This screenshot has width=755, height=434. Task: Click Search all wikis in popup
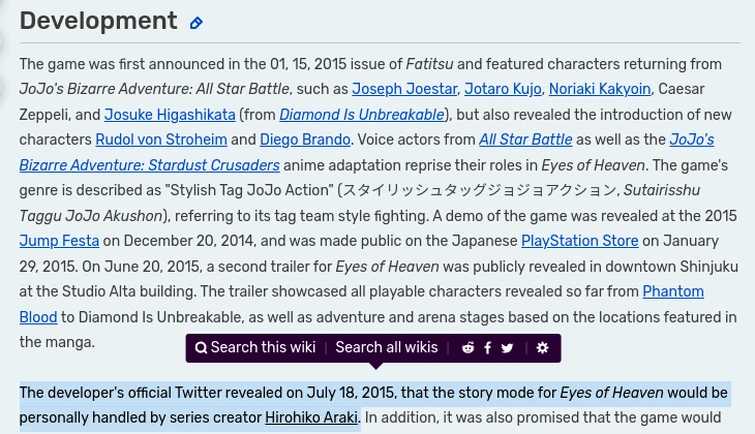click(386, 348)
